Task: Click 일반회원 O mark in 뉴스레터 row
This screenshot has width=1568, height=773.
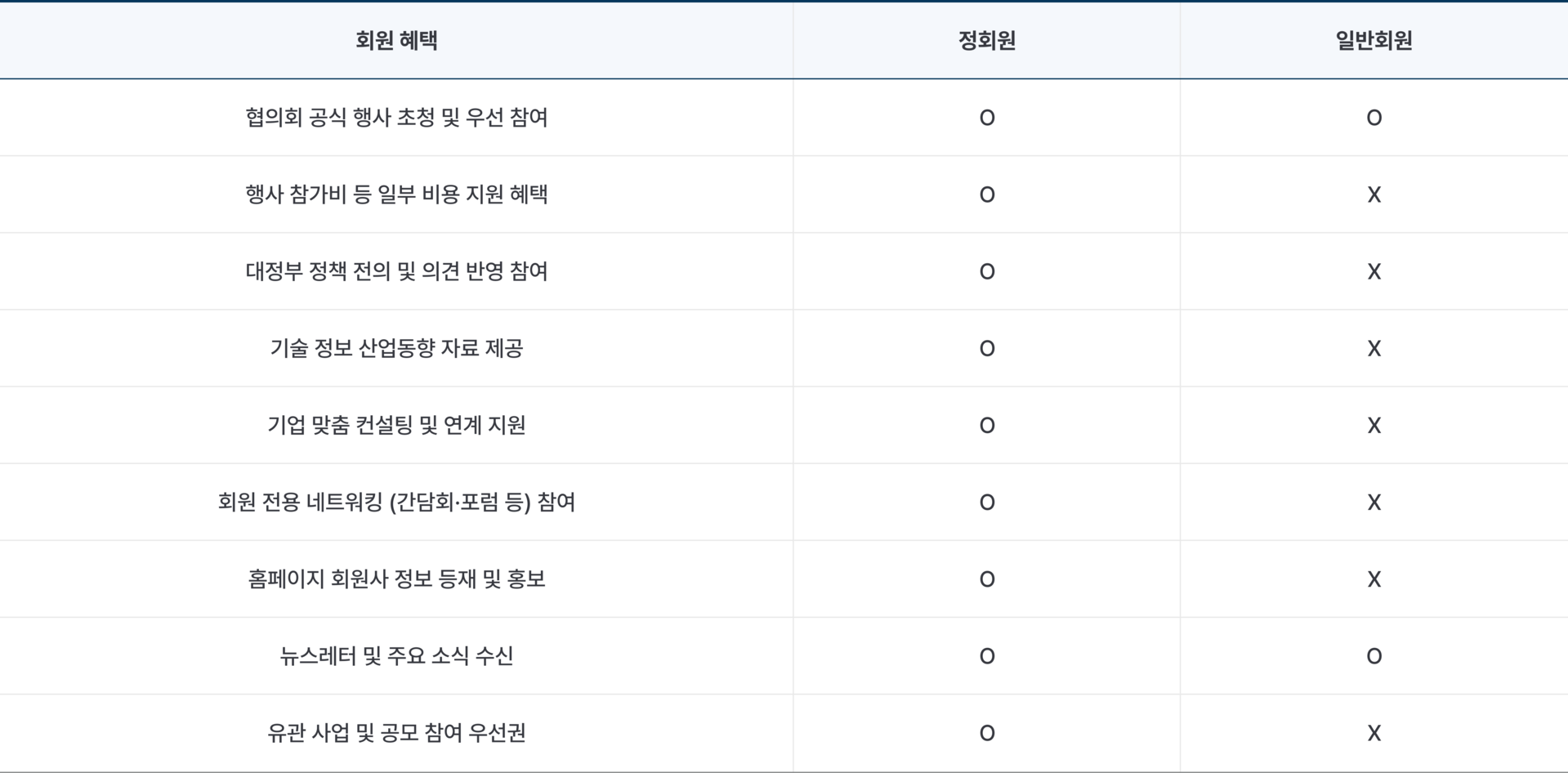Action: 1374,656
